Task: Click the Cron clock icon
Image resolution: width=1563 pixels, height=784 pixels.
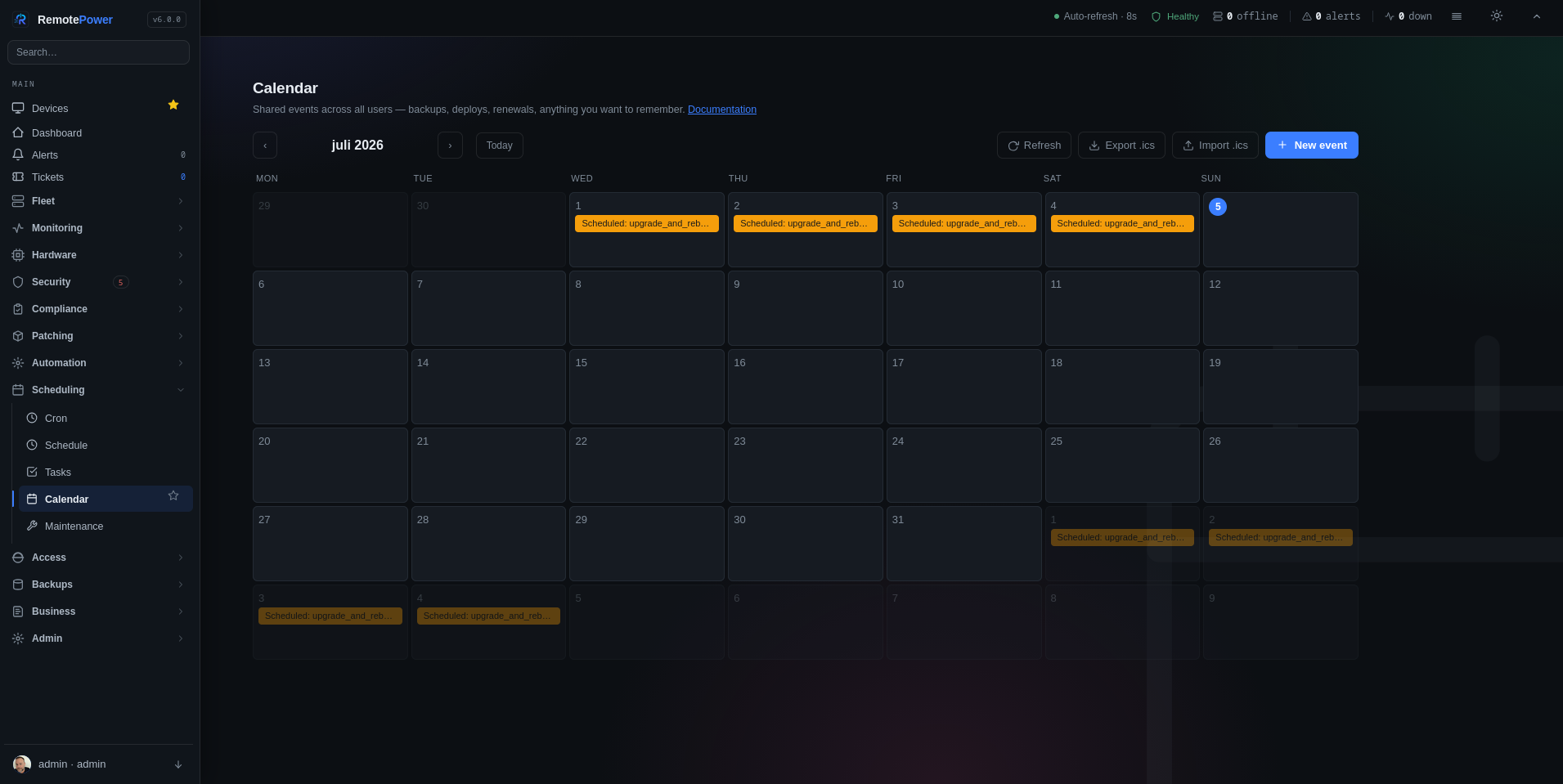Action: (32, 418)
